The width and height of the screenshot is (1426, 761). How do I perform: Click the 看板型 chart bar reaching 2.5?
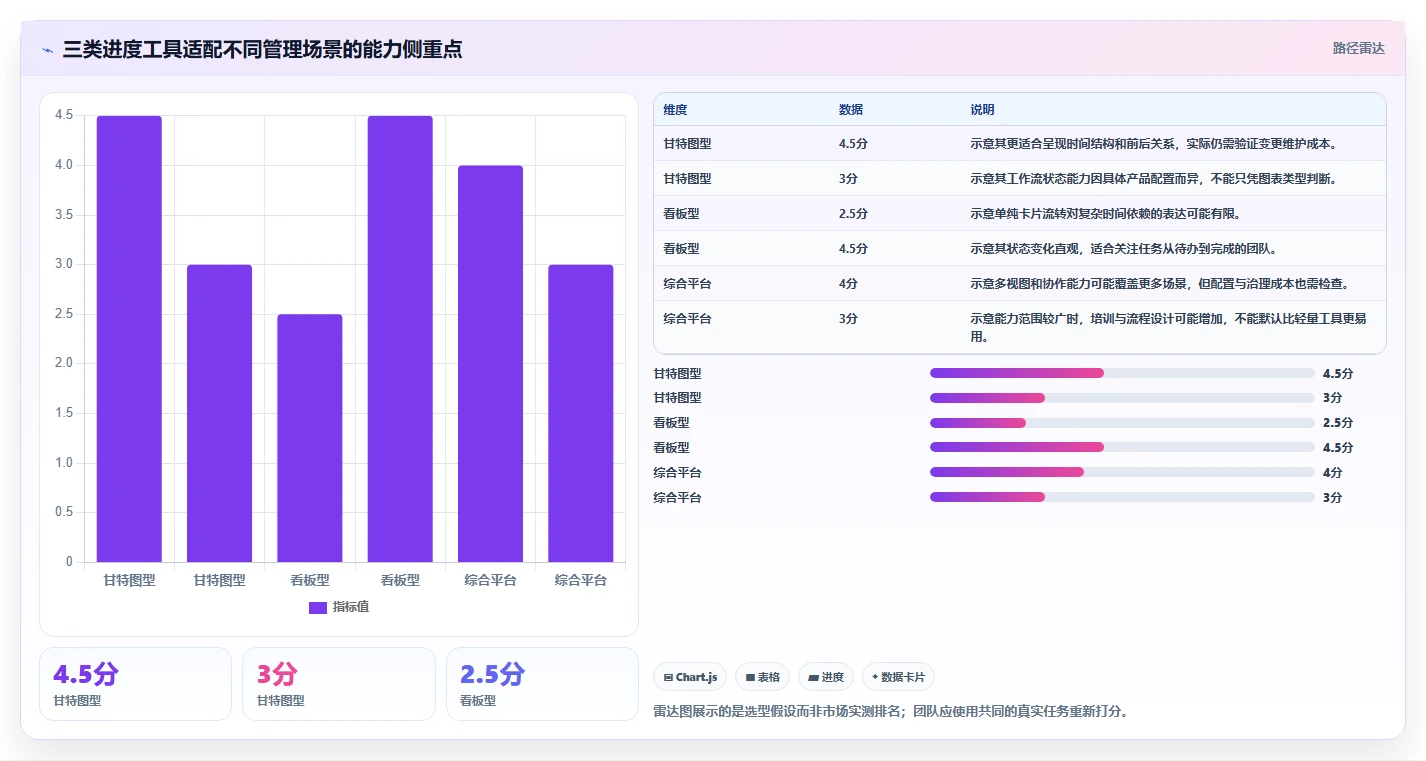pyautogui.click(x=310, y=438)
